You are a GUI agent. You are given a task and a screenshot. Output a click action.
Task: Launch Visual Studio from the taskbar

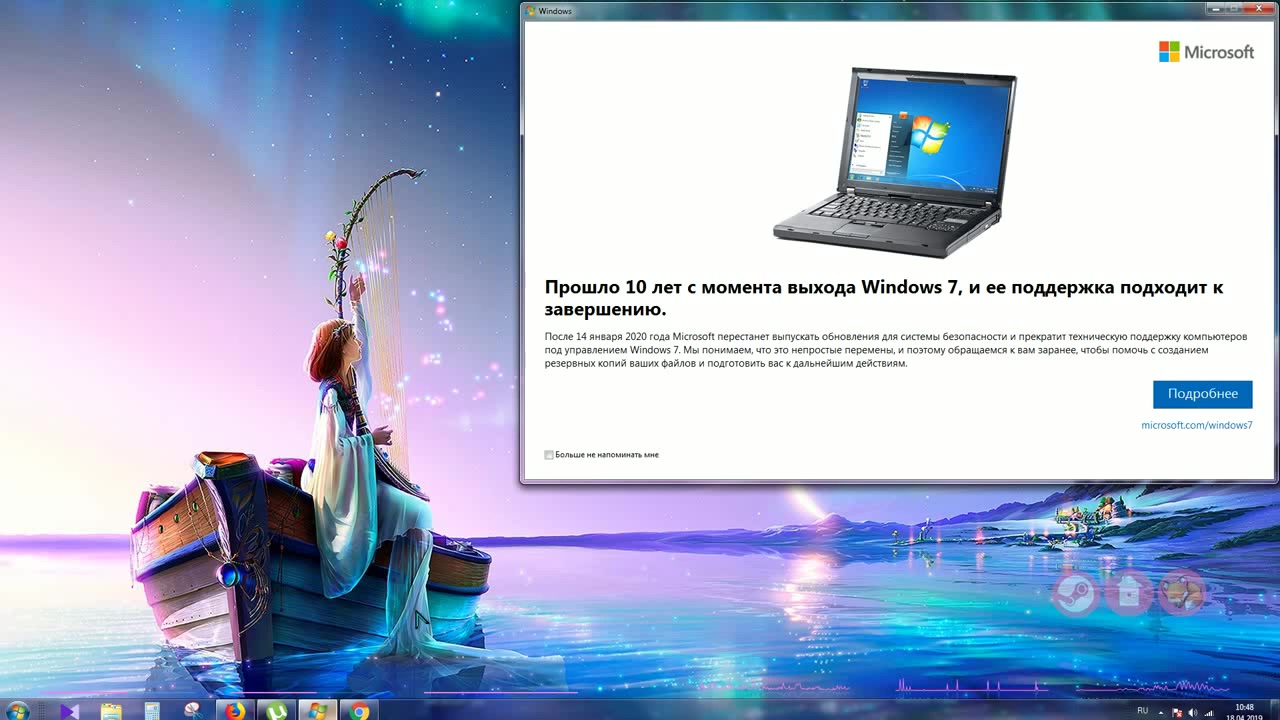pos(69,711)
